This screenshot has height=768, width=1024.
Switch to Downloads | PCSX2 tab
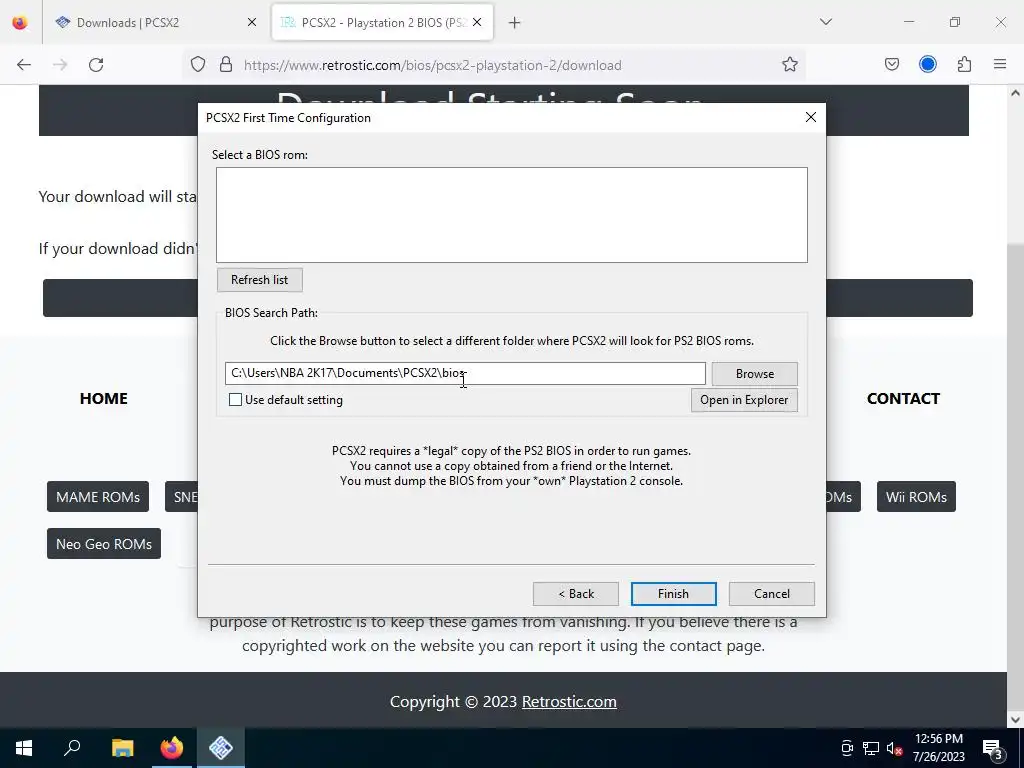tap(157, 22)
